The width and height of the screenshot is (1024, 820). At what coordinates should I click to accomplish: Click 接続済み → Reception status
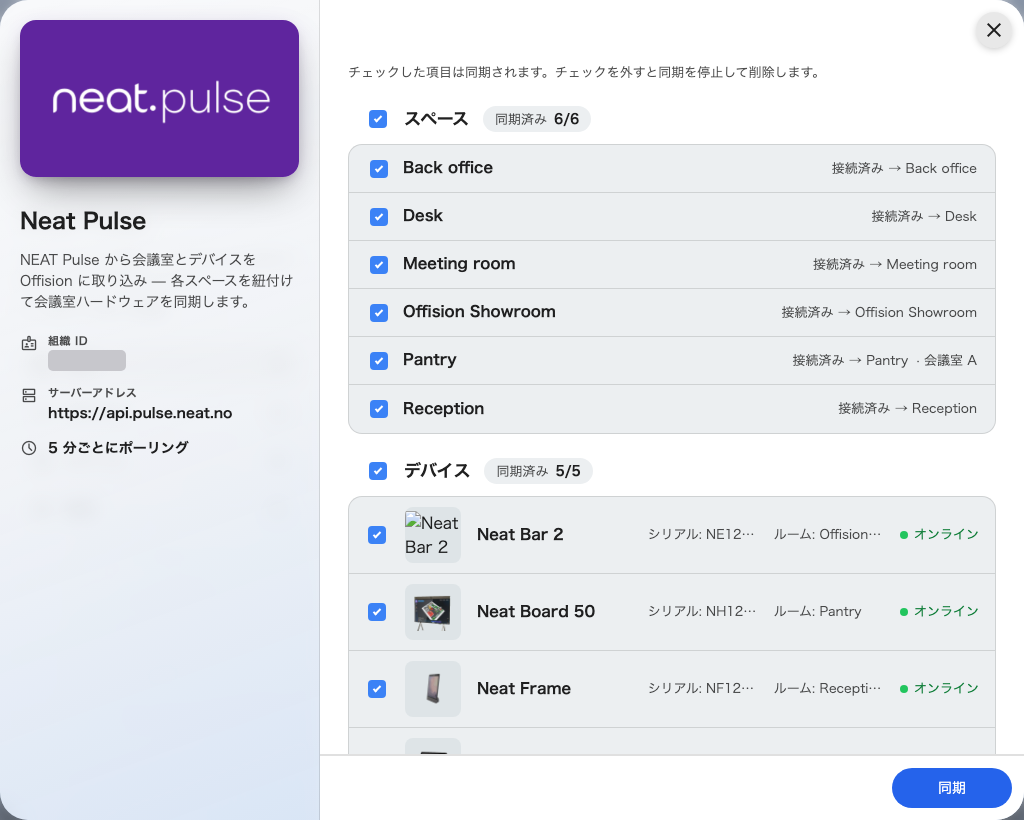(x=907, y=409)
